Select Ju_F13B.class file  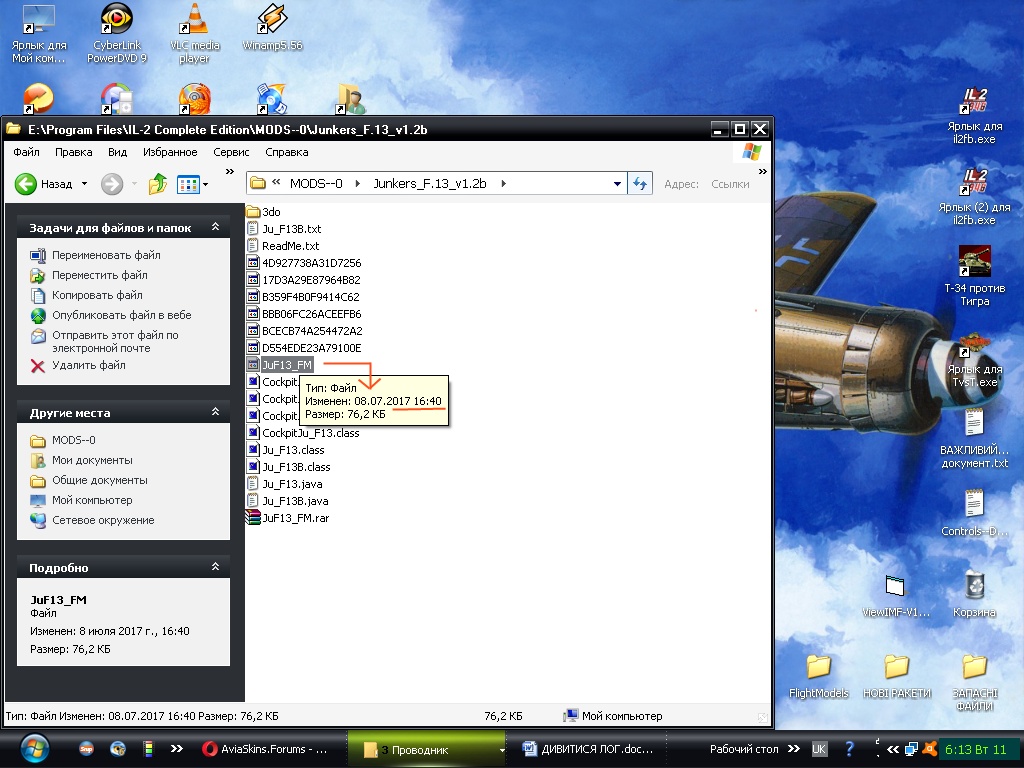(289, 466)
